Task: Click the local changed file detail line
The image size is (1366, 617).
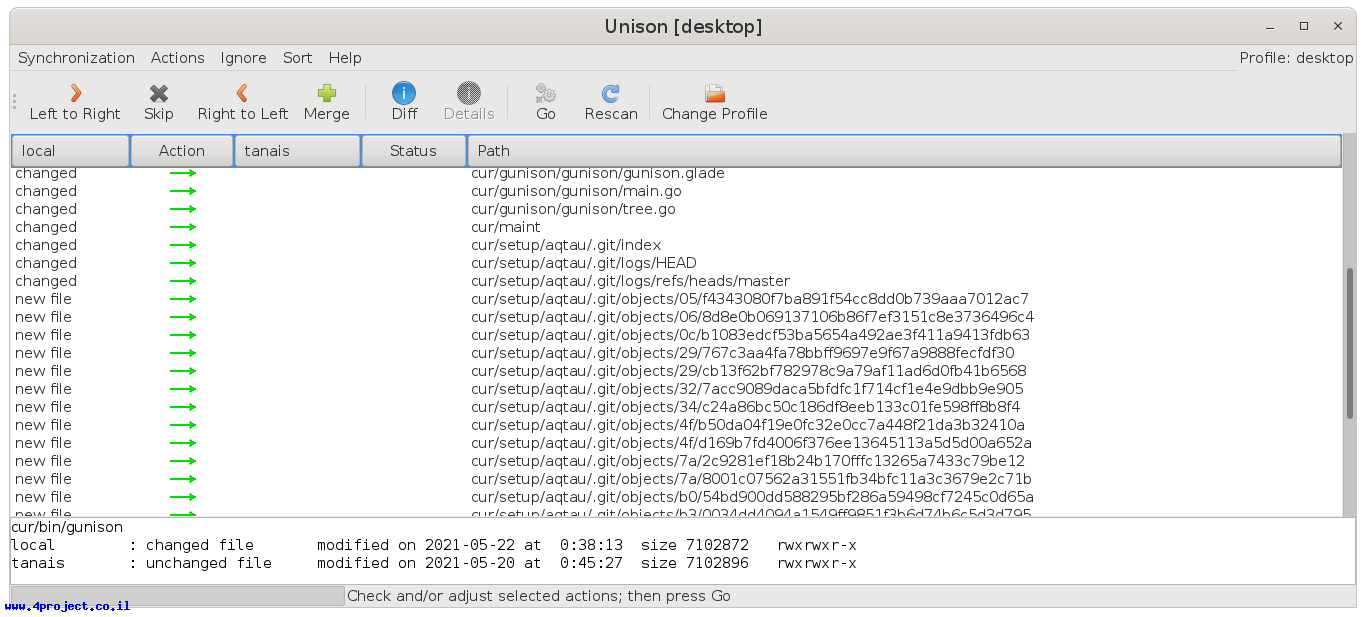Action: click(x=434, y=545)
